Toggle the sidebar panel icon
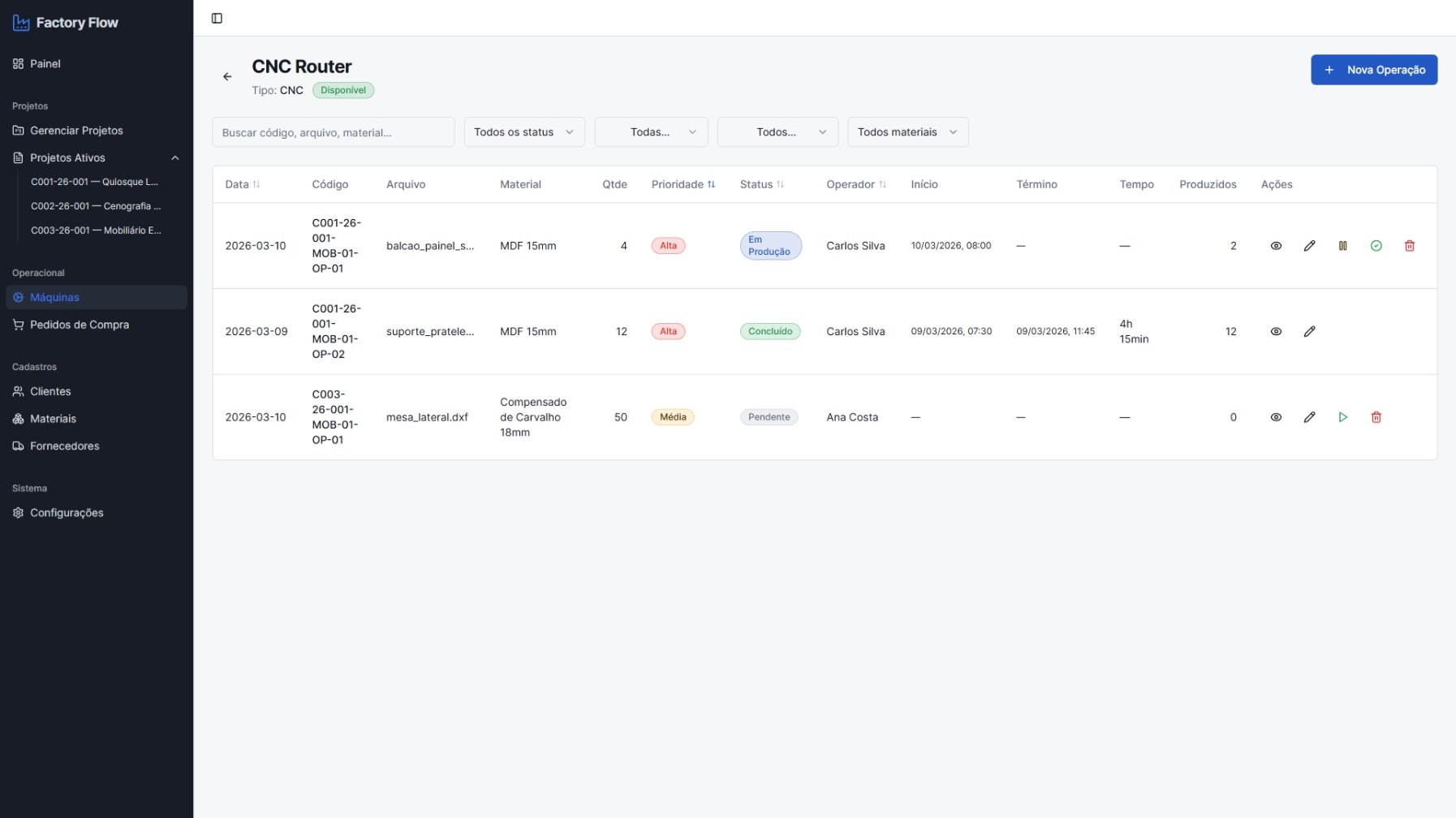Viewport: 1456px width, 818px height. point(217,18)
